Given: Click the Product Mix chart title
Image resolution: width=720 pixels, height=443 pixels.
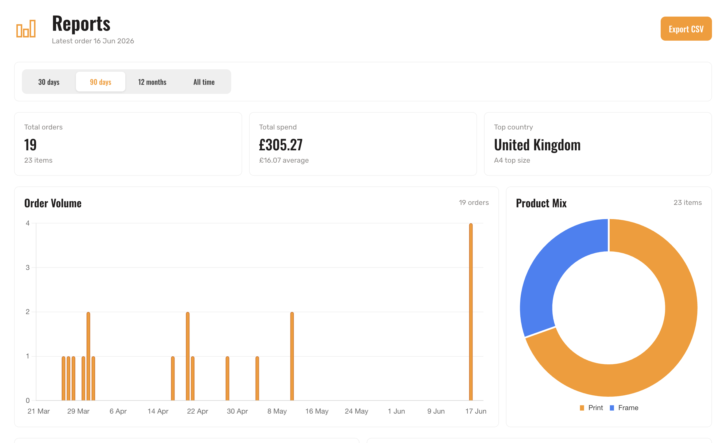Looking at the screenshot, I should (x=541, y=203).
